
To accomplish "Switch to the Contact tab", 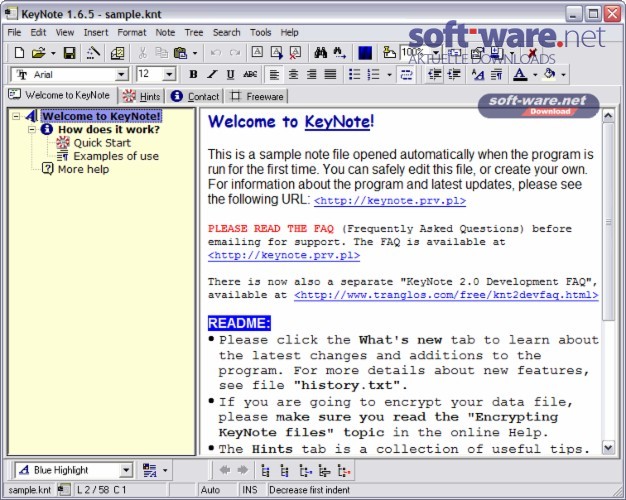I will coord(195,96).
